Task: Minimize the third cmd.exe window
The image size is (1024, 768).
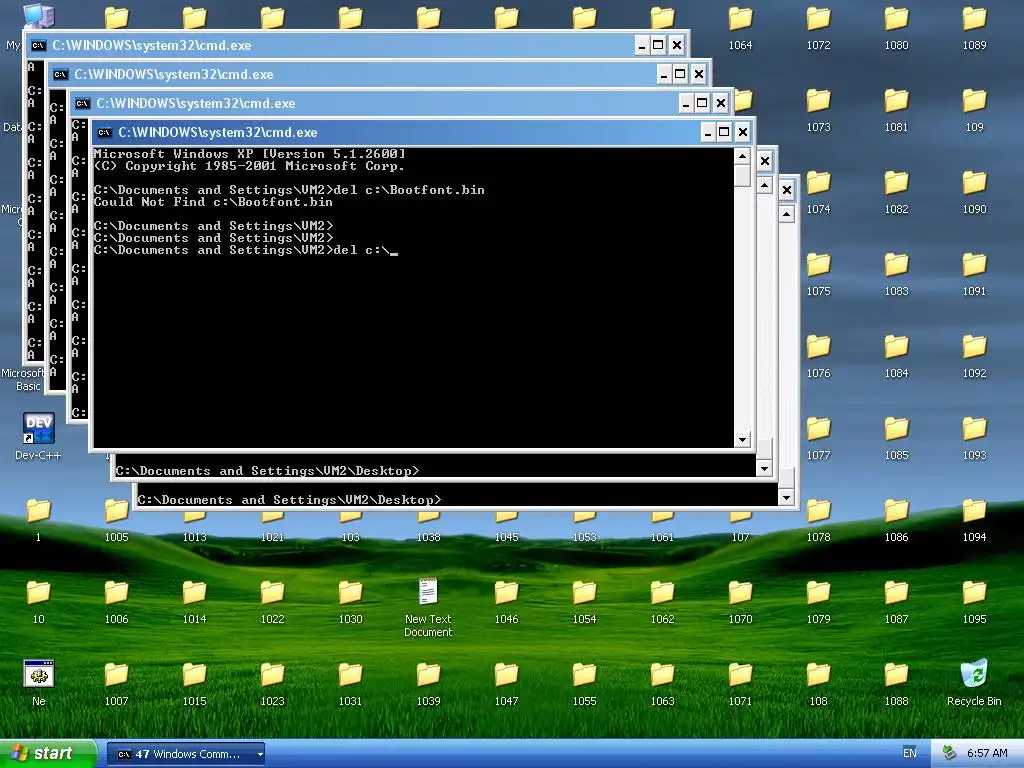Action: tap(686, 103)
